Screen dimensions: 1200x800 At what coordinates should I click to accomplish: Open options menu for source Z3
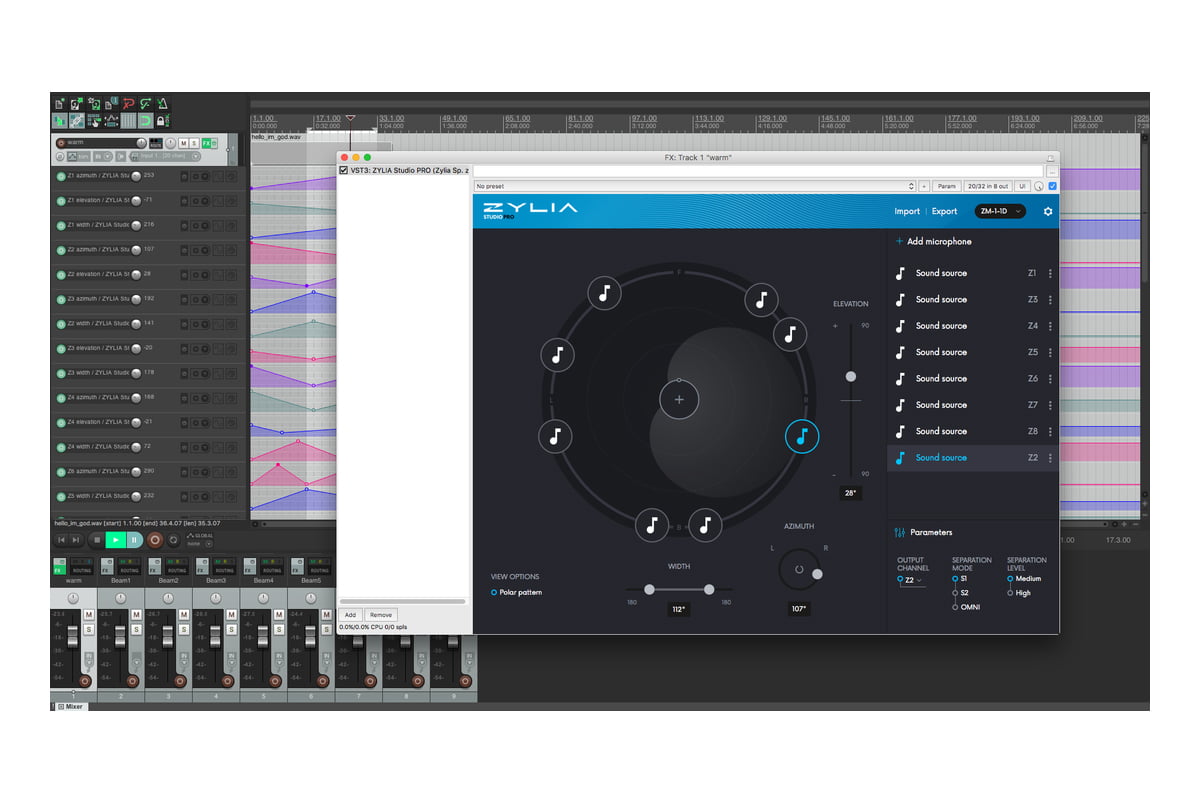coord(1050,299)
